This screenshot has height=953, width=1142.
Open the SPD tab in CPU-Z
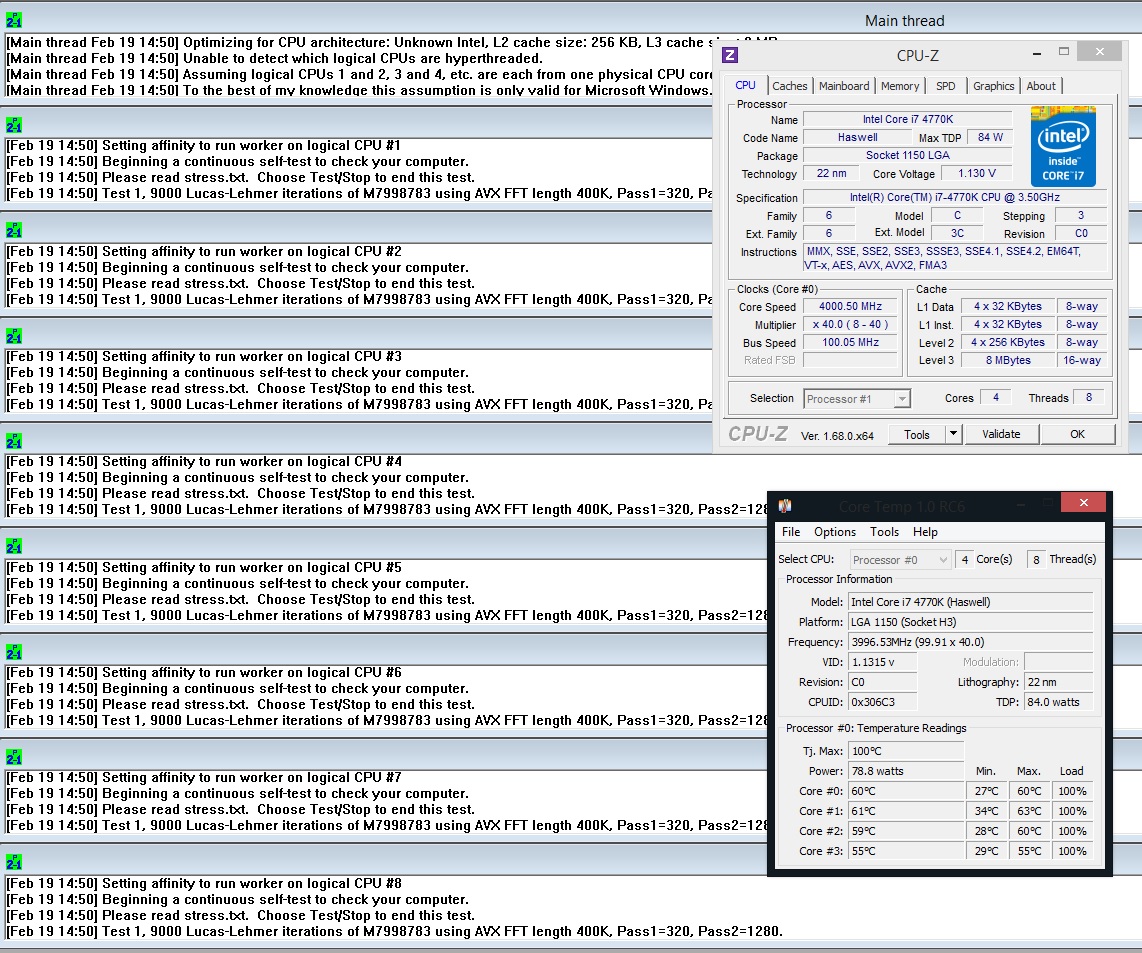[945, 86]
